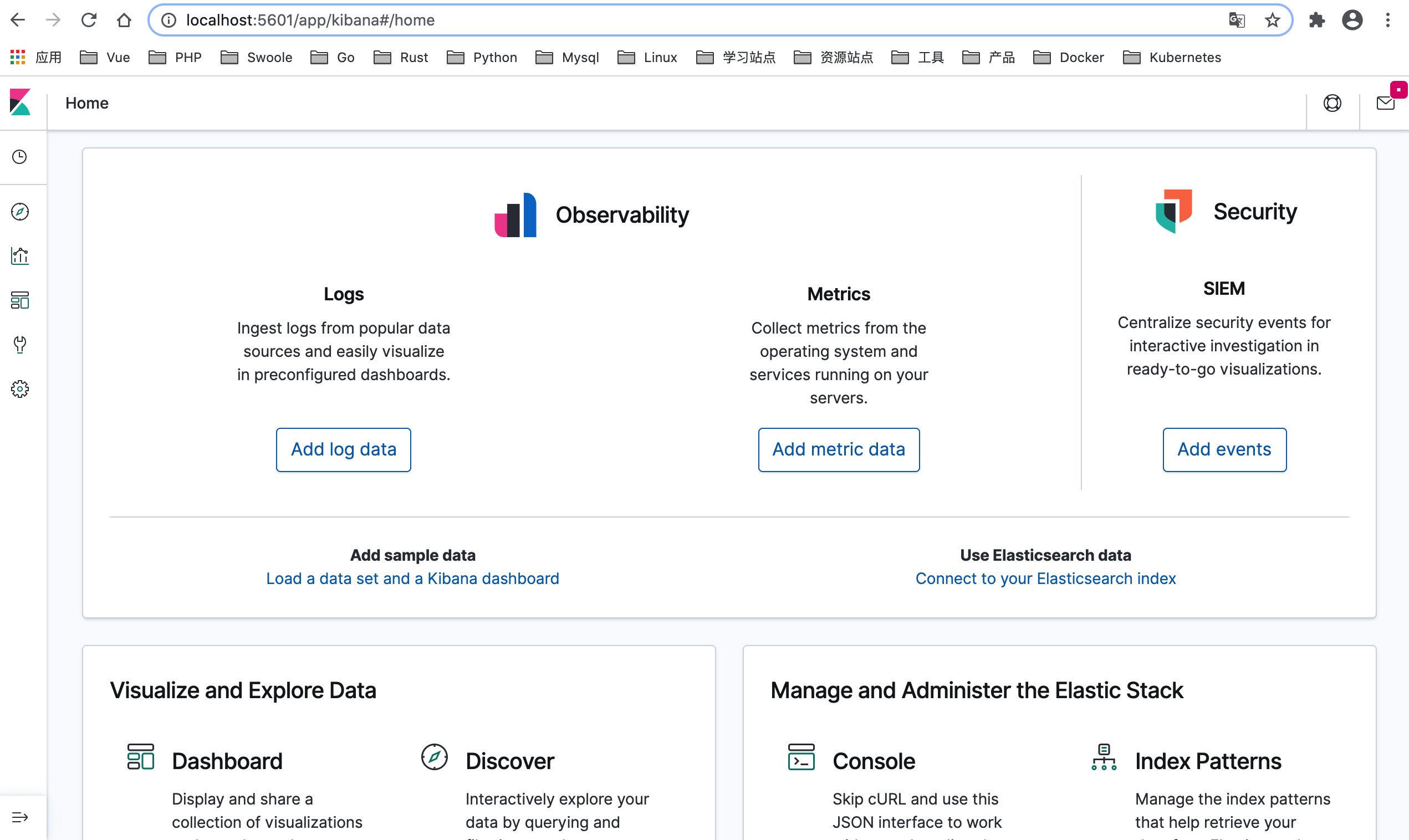Open Connect to your Elasticsearch index link
Screen dimensions: 1409x840
1045,578
